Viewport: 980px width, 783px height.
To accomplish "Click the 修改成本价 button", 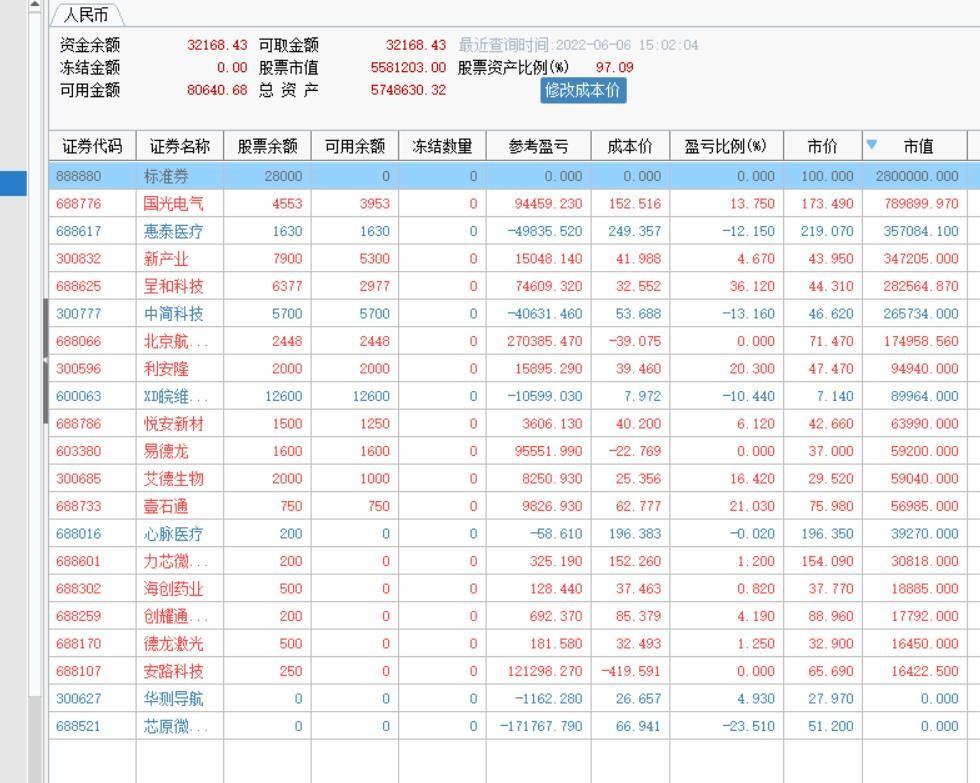I will pyautogui.click(x=582, y=91).
